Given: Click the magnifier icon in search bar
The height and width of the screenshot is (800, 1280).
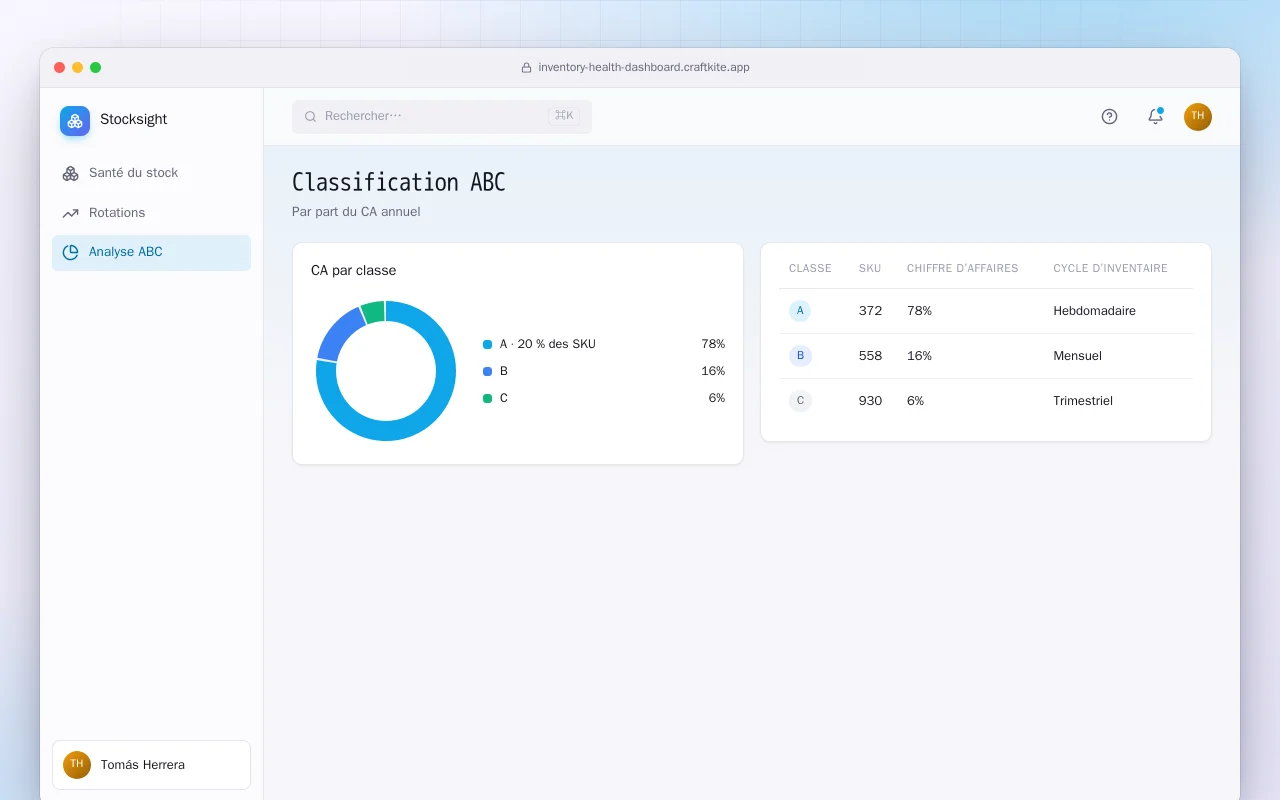Looking at the screenshot, I should (310, 116).
